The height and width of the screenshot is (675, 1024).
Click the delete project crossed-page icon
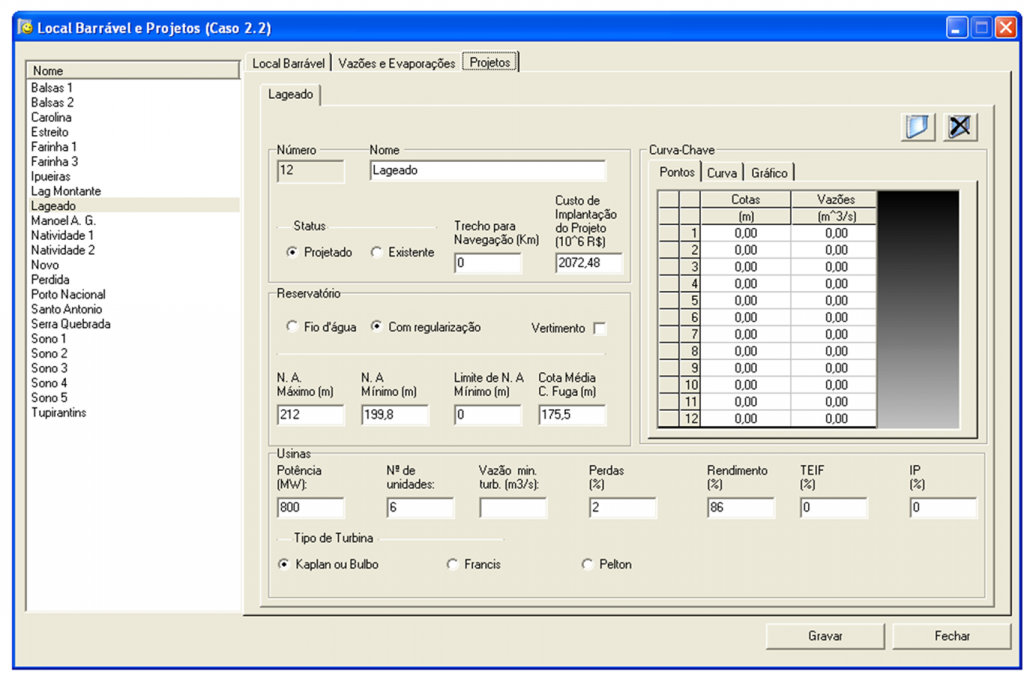(x=960, y=127)
